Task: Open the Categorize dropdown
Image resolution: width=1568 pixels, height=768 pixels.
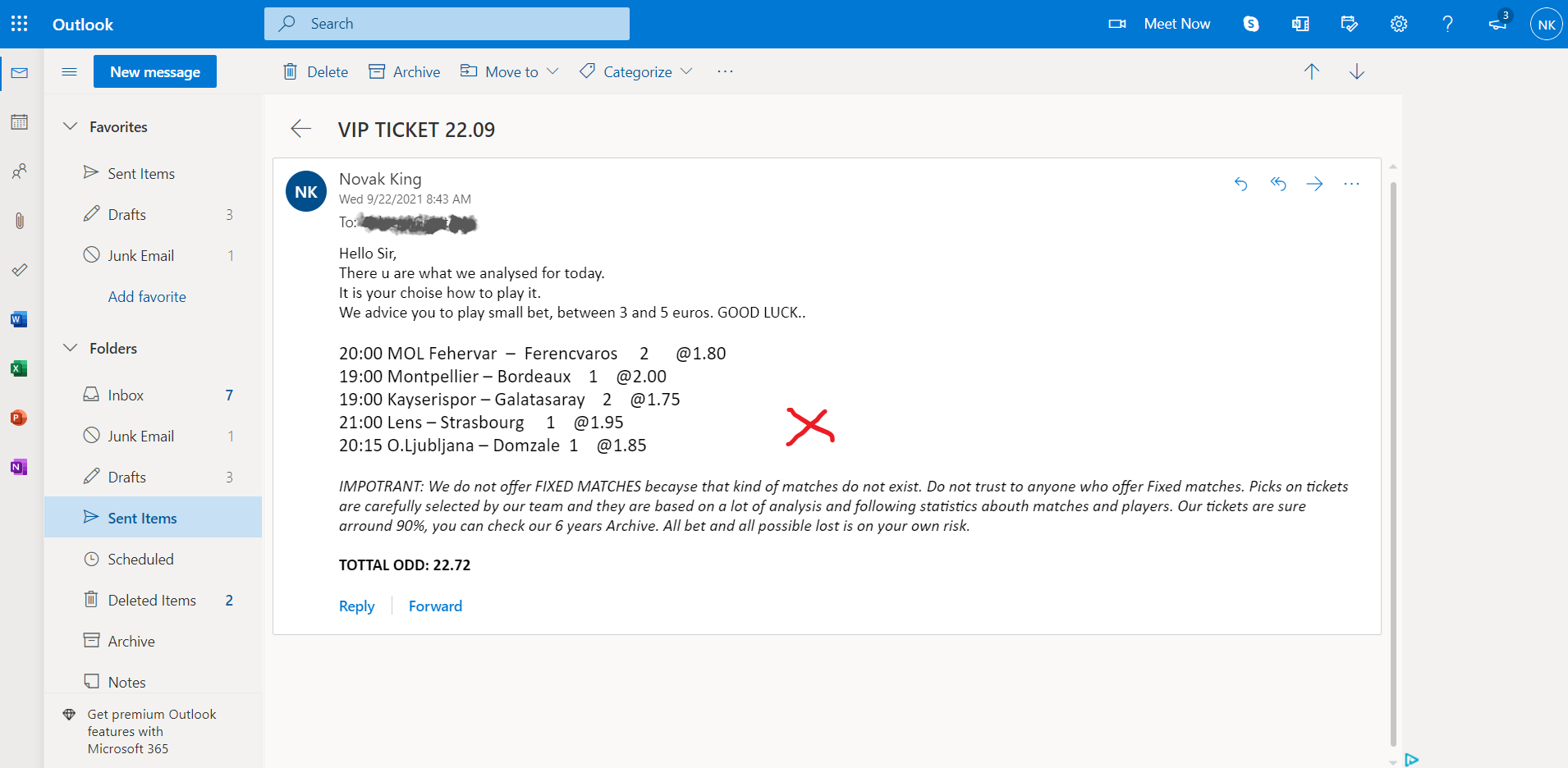Action: point(636,71)
